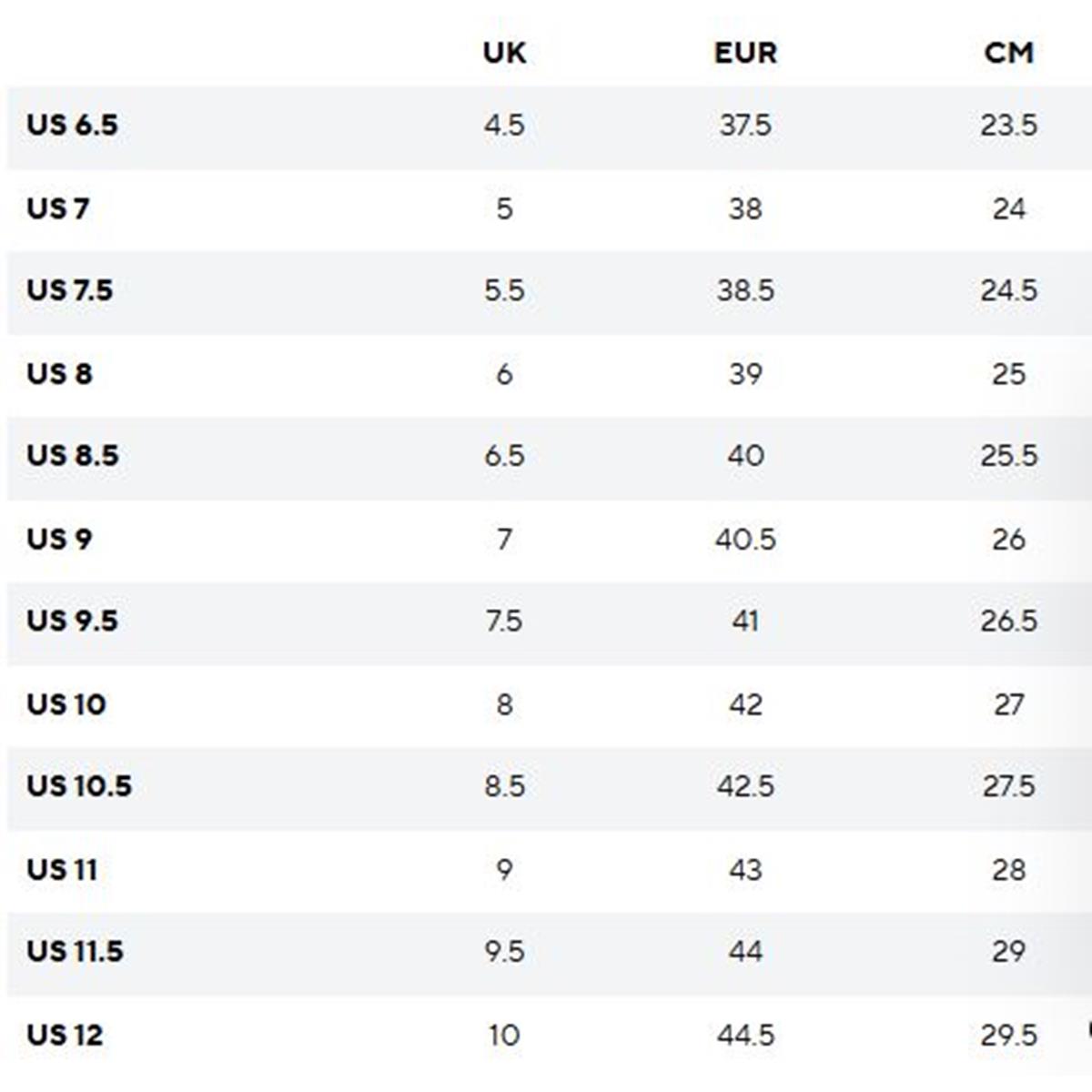Click the CM value 23.5
Viewport: 1092px width, 1092px height.
tap(1008, 125)
